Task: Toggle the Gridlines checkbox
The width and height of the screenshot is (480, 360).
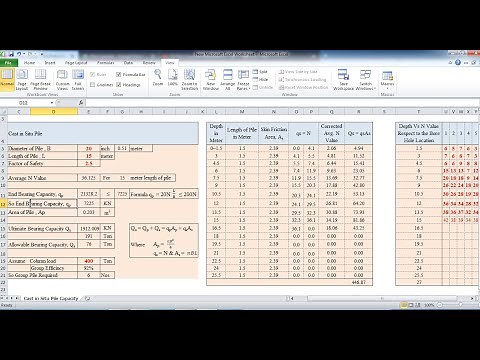Action: 102,85
